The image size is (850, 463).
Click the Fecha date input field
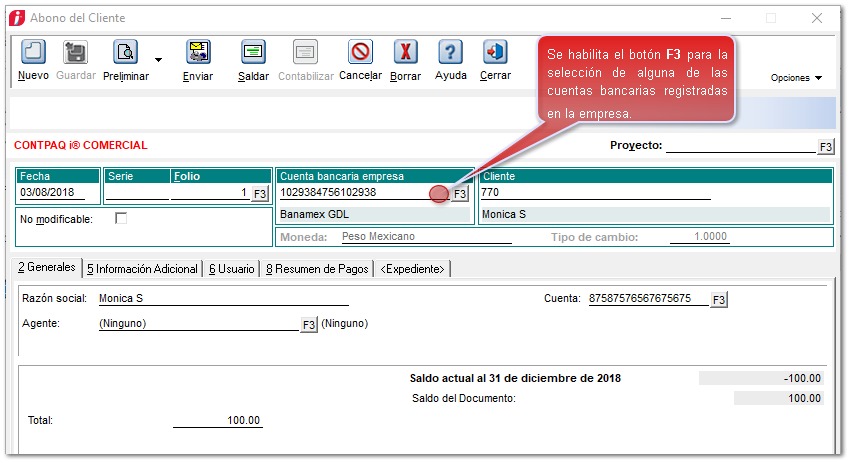click(52, 193)
